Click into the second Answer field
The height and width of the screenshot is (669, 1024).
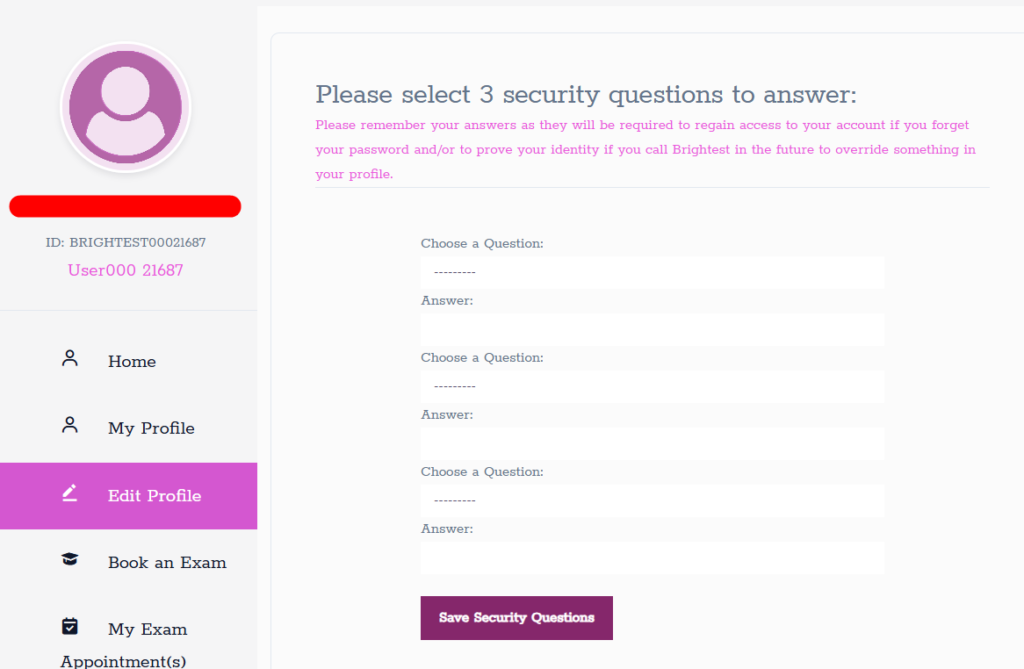pyautogui.click(x=652, y=444)
